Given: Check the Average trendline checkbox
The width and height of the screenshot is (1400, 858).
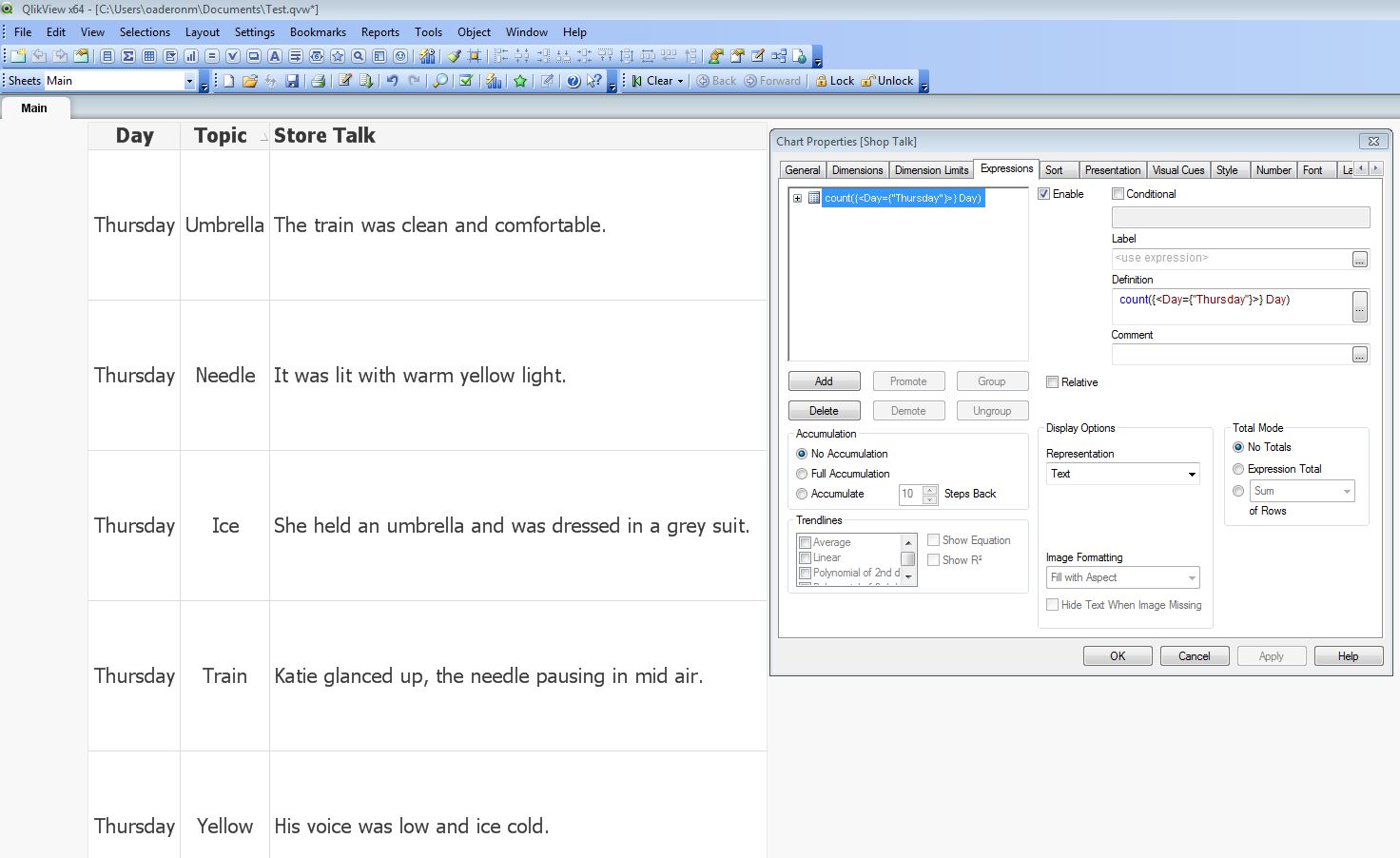Looking at the screenshot, I should (805, 542).
